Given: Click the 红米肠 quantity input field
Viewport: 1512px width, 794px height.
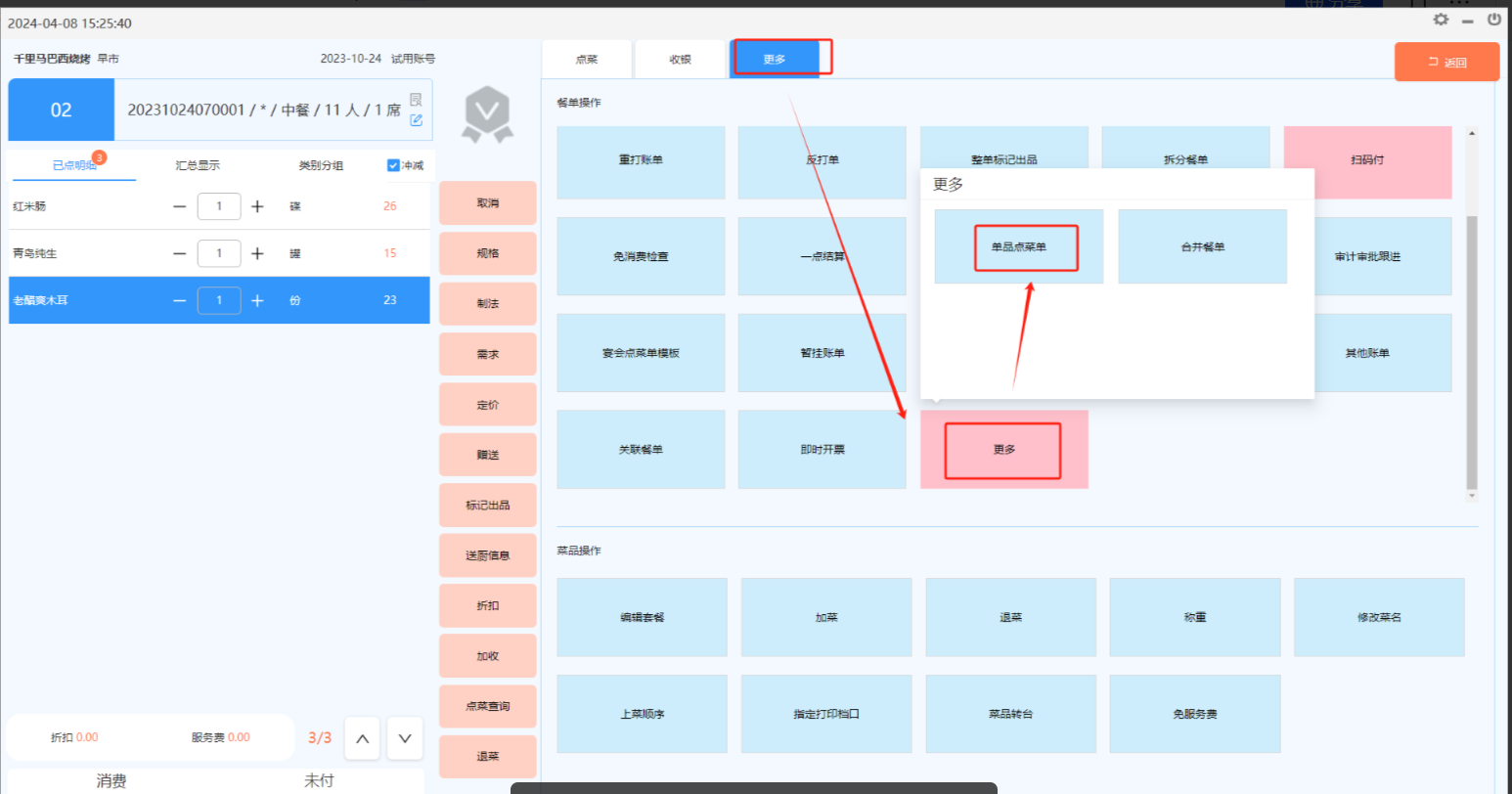Looking at the screenshot, I should click(x=219, y=206).
